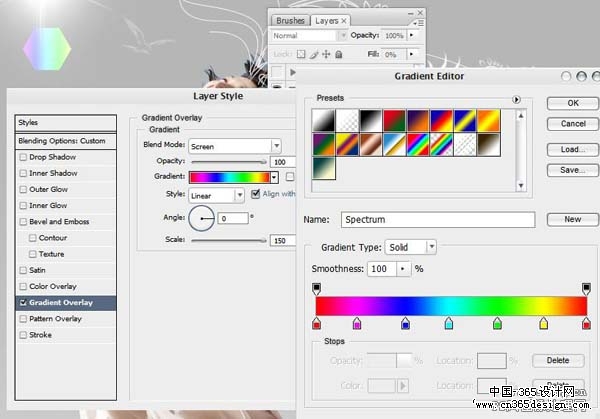Click the lock image pixels brush icon
This screenshot has width=600, height=419.
(x=314, y=54)
